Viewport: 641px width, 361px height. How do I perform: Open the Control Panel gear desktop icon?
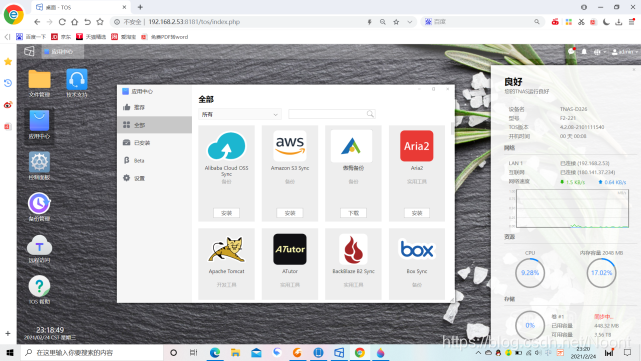39,162
